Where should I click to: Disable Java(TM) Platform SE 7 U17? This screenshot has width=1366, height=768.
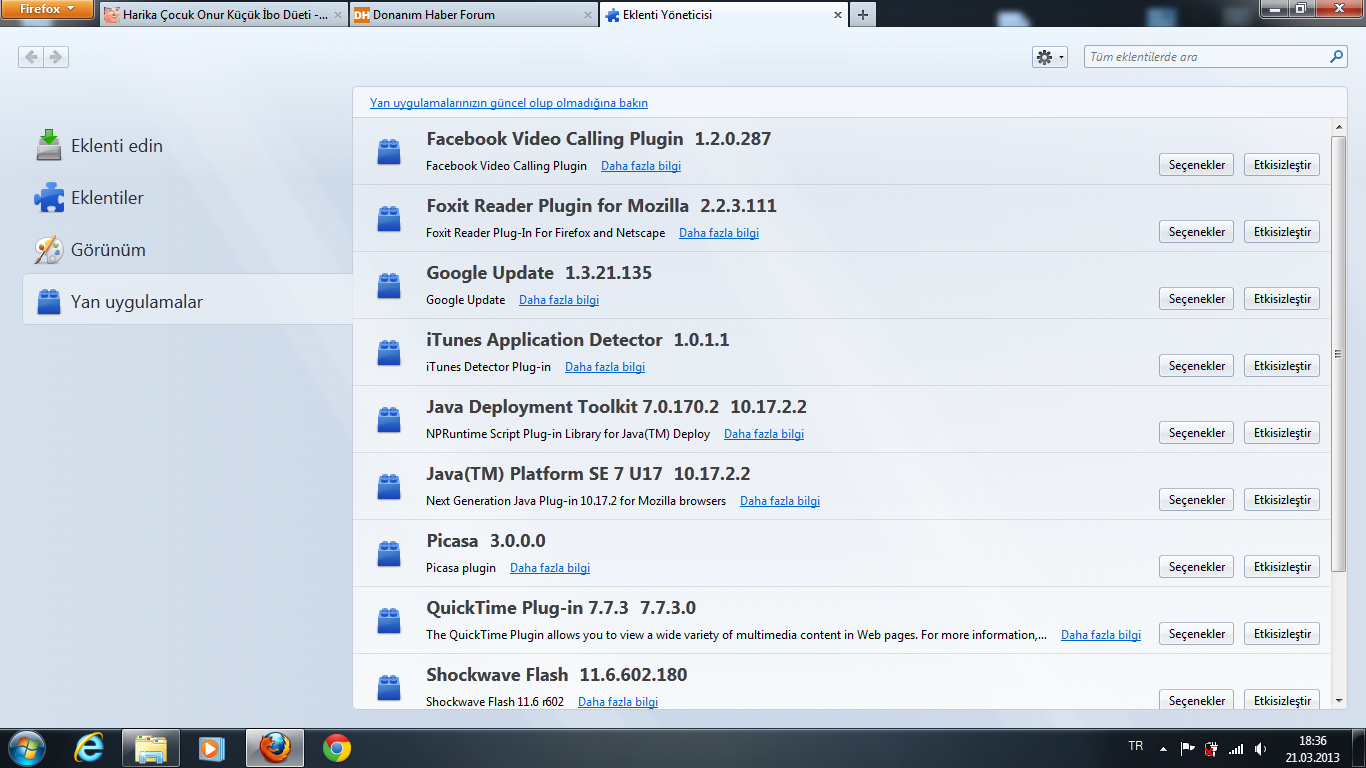[x=1282, y=500]
